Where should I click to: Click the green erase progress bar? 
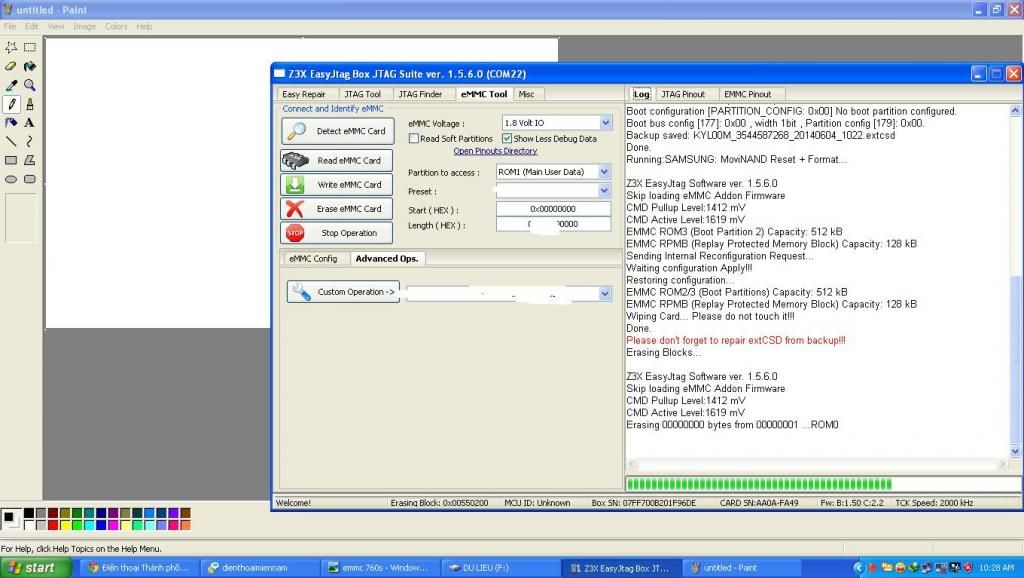point(823,484)
